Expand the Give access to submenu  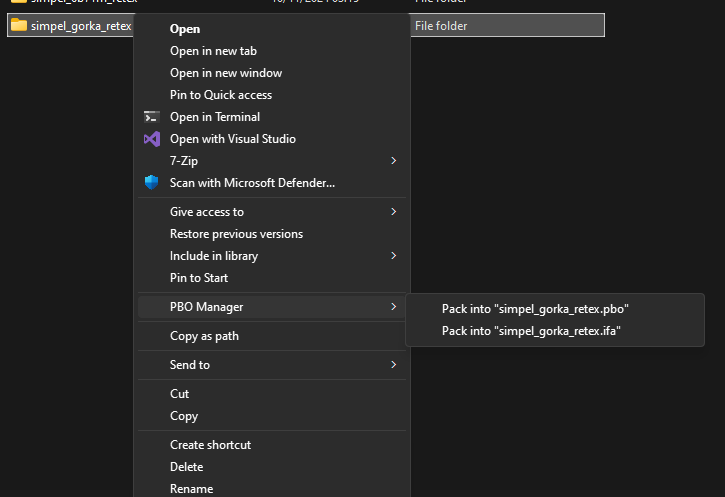click(x=394, y=212)
